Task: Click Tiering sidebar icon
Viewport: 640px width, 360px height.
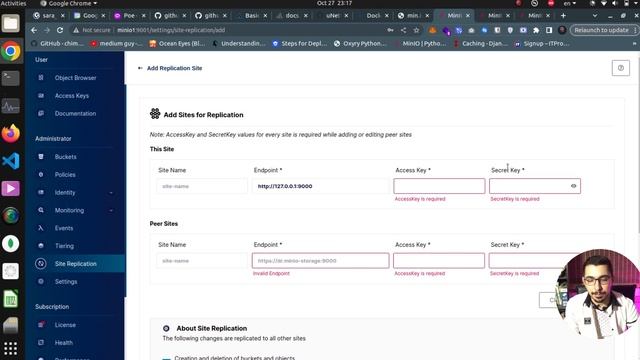Action: (41, 246)
